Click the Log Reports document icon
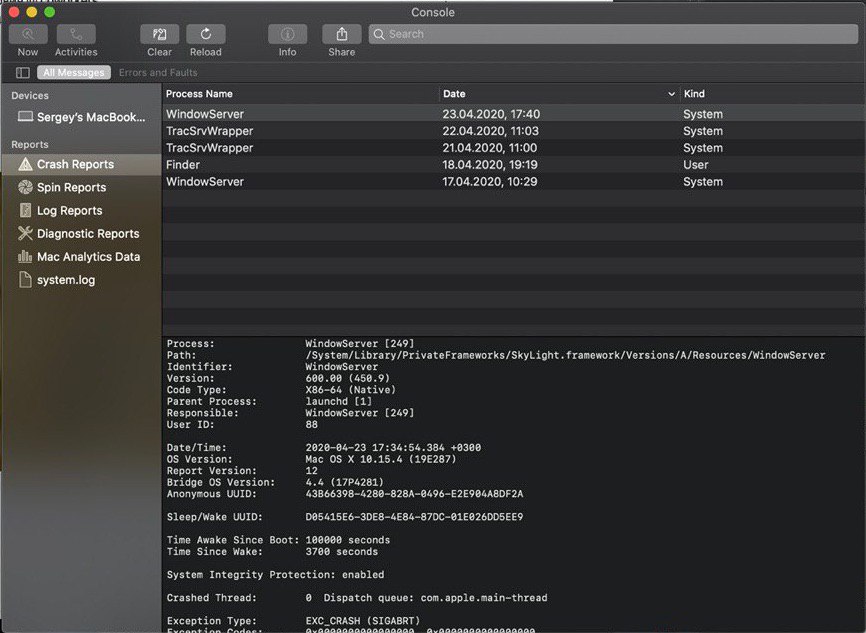Screen dimensions: 866x633 pos(25,210)
